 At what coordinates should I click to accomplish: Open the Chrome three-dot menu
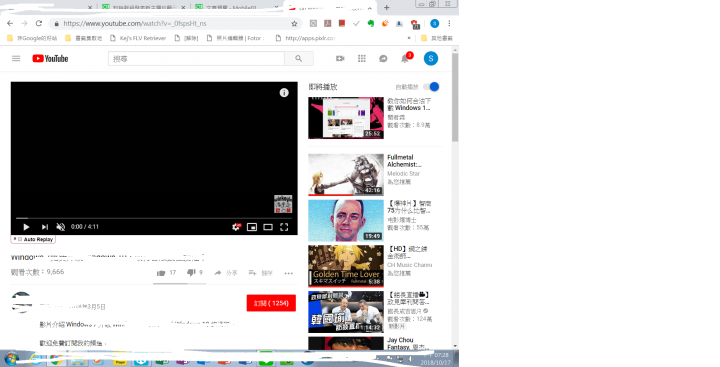[449, 23]
